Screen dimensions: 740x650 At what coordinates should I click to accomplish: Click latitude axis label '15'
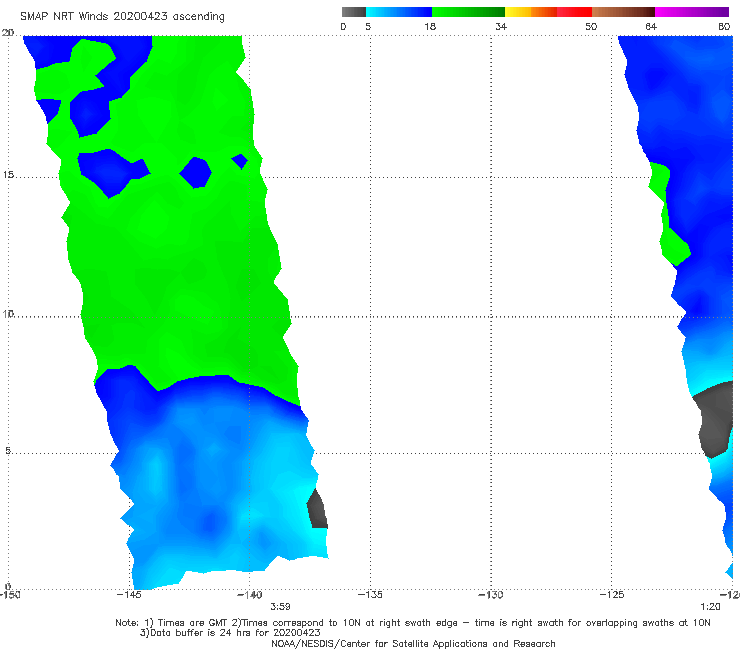8,175
